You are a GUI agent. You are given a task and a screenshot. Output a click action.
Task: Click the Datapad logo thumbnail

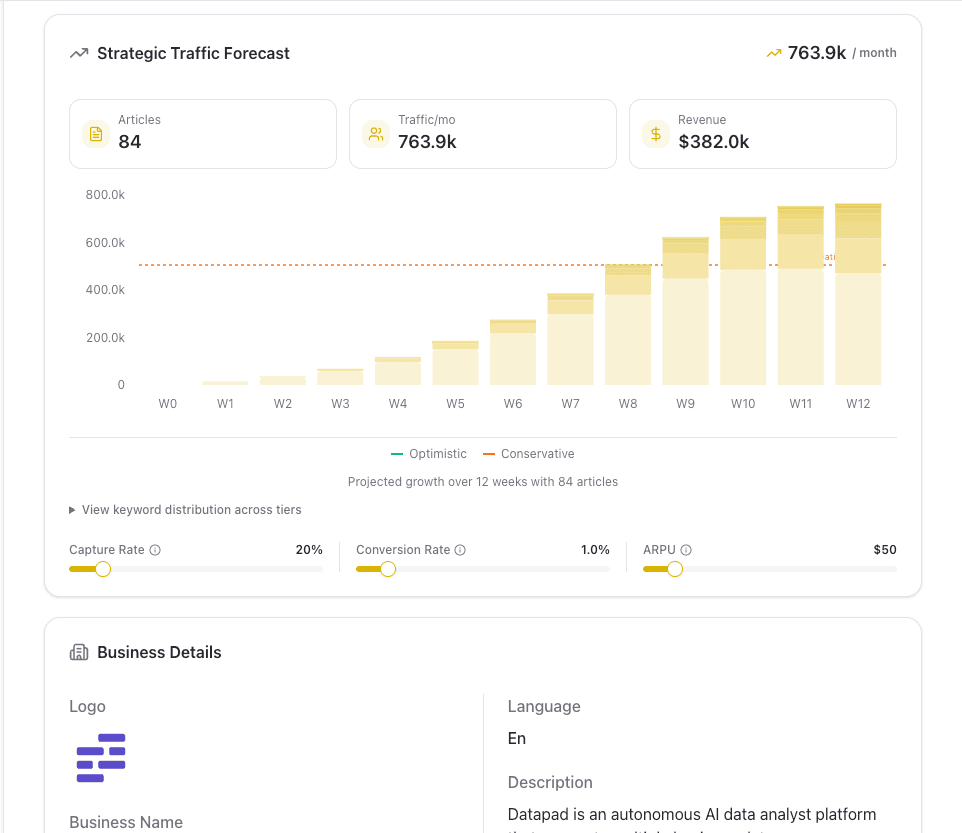coord(101,758)
